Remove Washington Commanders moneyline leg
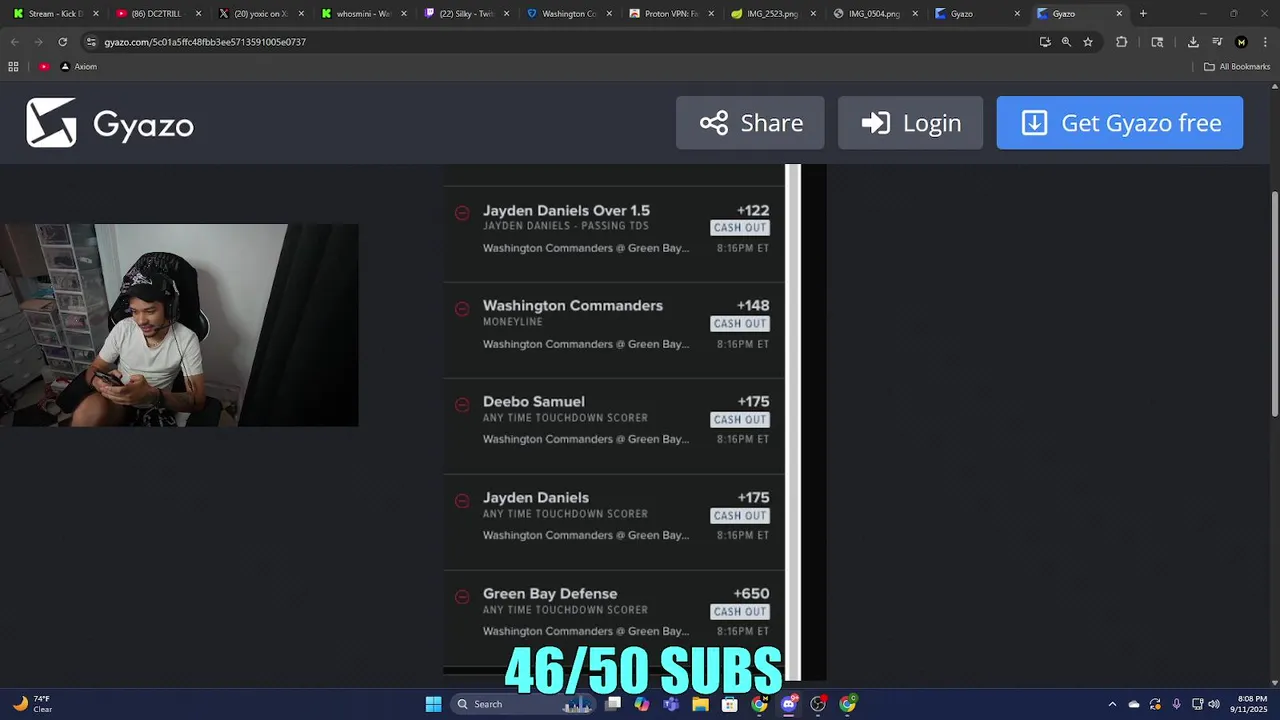Viewport: 1280px width, 720px height. tap(462, 309)
